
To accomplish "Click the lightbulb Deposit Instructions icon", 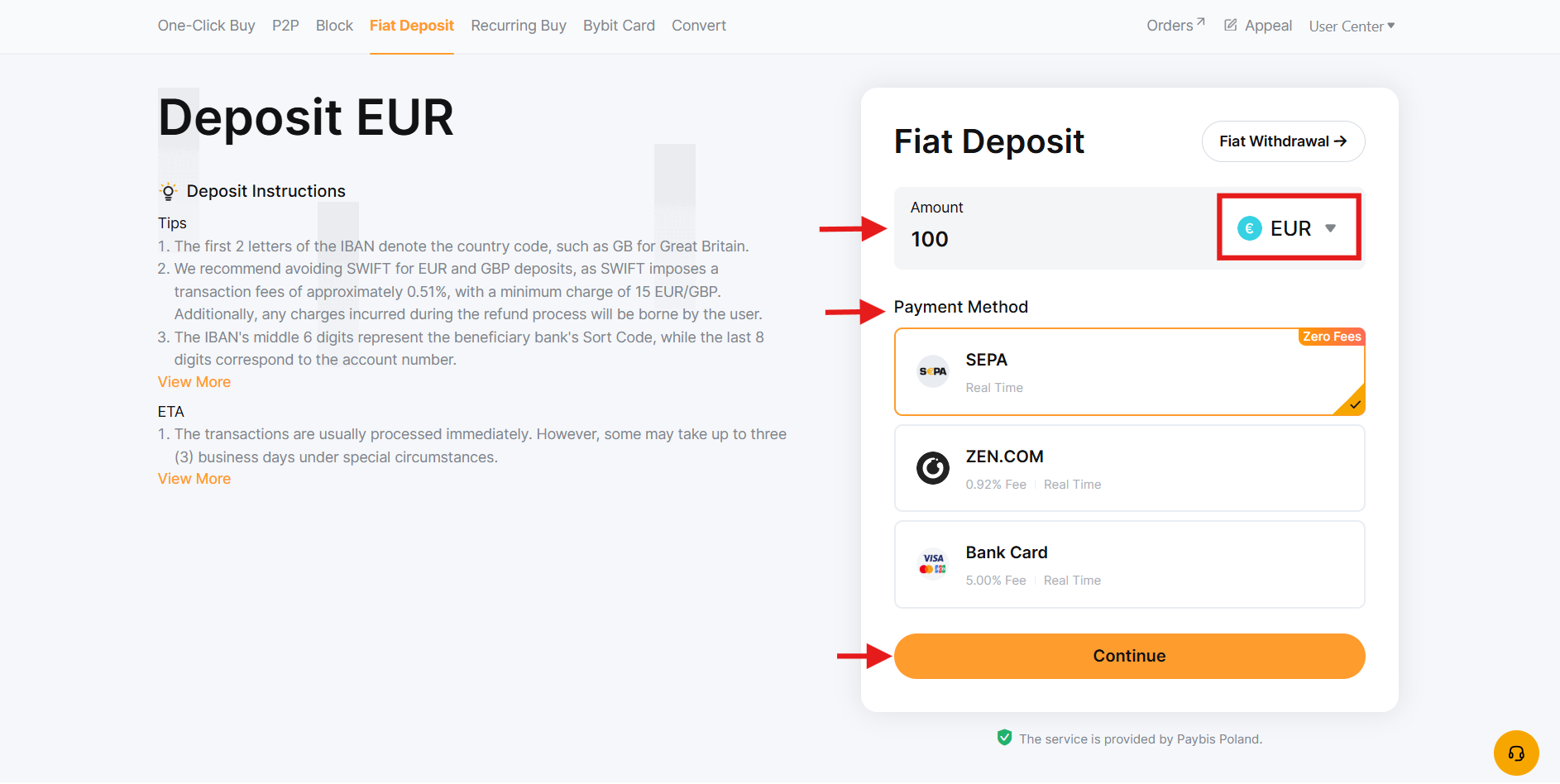I will [x=168, y=192].
